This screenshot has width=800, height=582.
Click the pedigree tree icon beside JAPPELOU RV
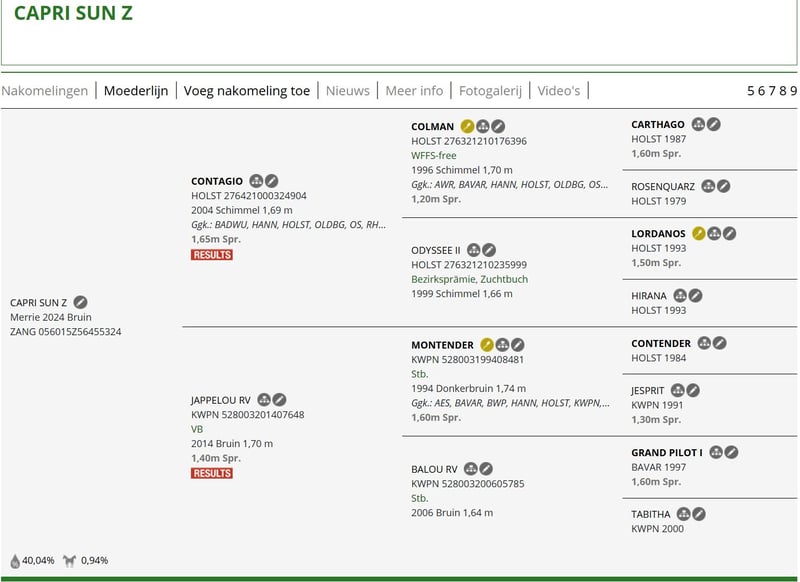click(264, 399)
